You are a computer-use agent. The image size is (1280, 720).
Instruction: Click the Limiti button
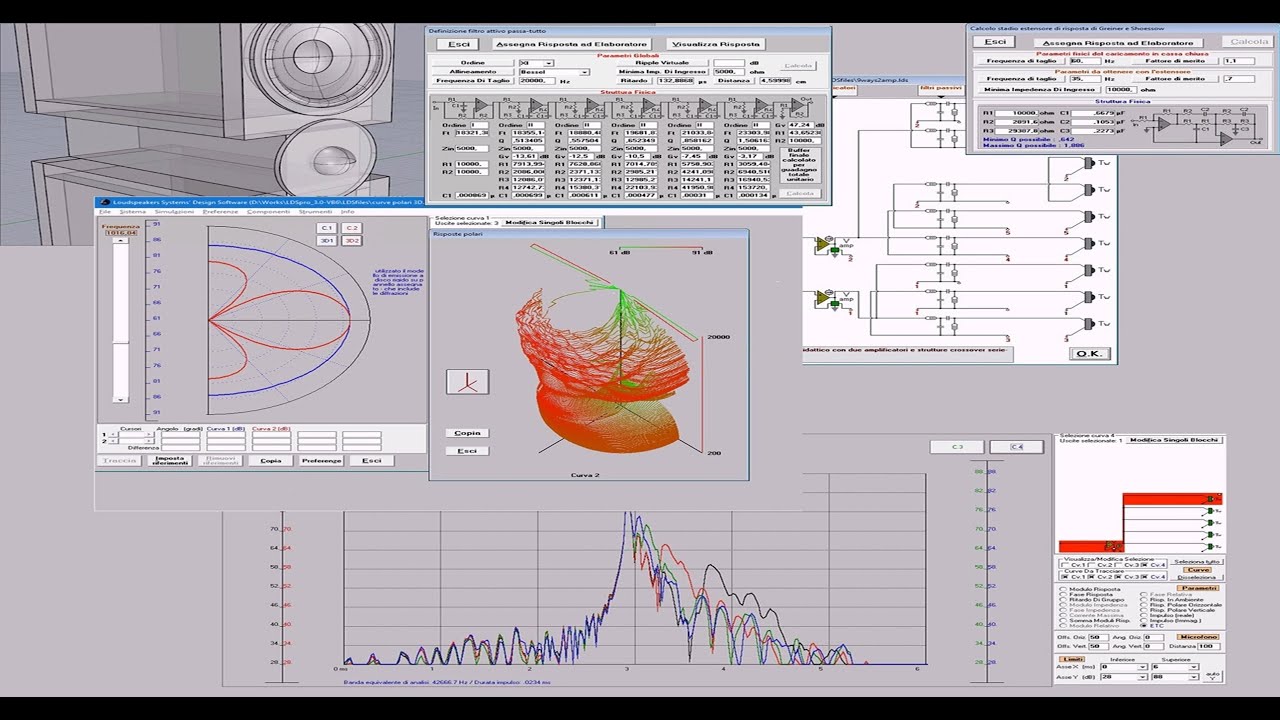pos(1072,658)
